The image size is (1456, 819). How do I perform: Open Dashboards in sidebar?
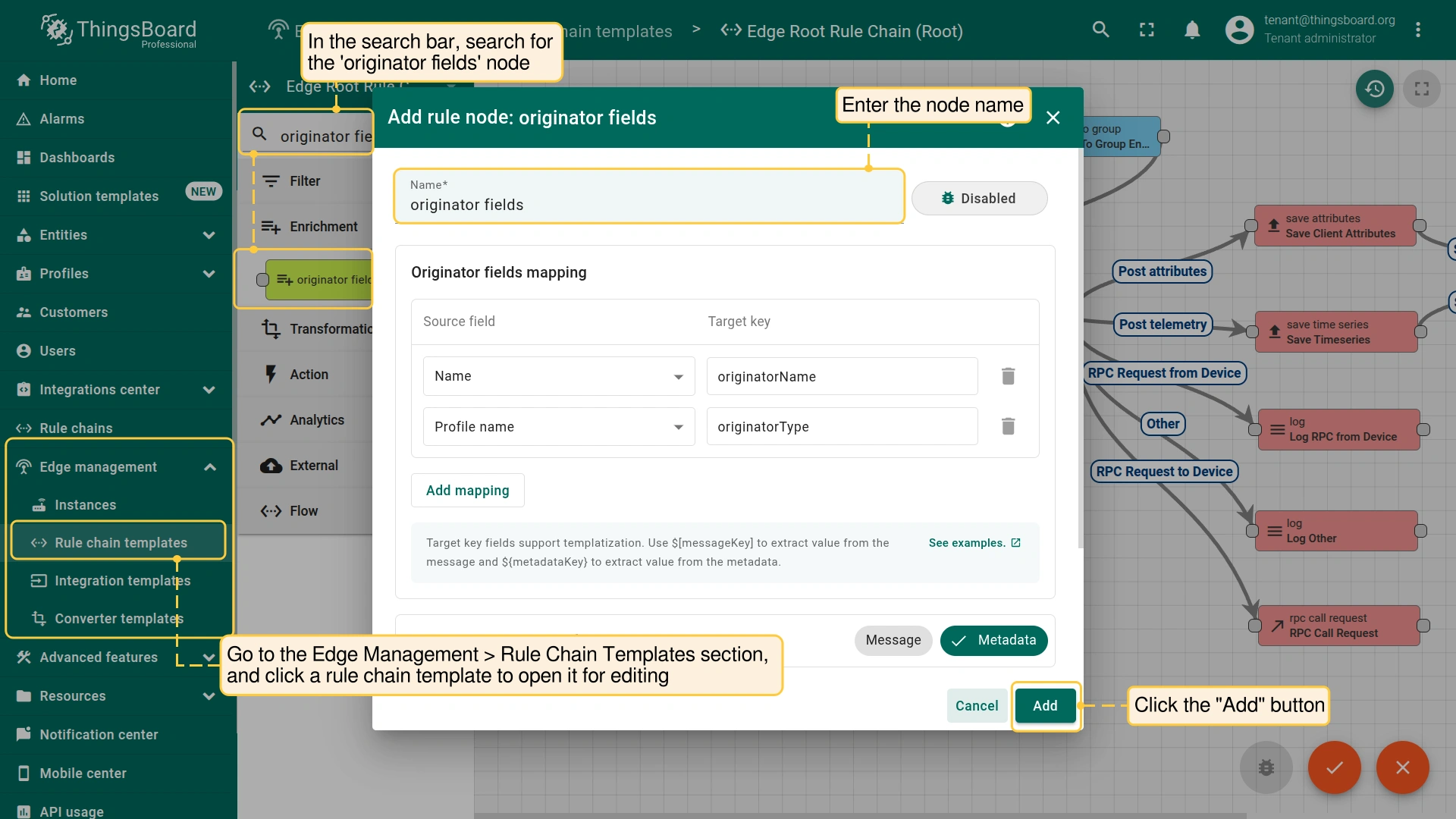pyautogui.click(x=117, y=158)
